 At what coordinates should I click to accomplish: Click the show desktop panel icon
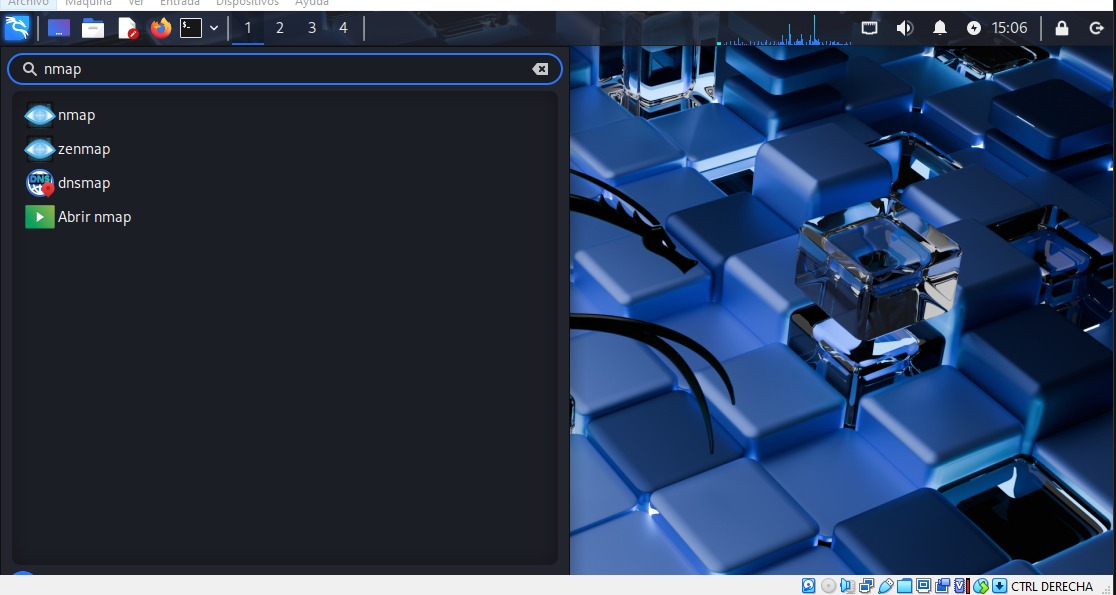tap(59, 28)
